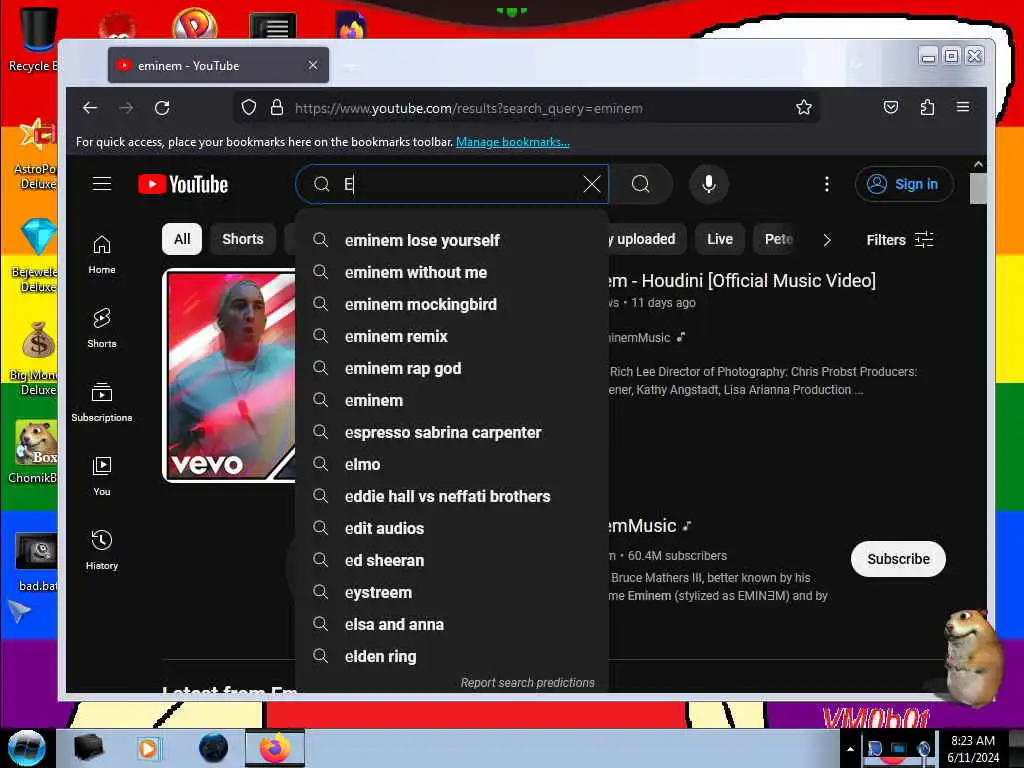Choose suggestion elsa and anna
The height and width of the screenshot is (768, 1024).
[452, 624]
